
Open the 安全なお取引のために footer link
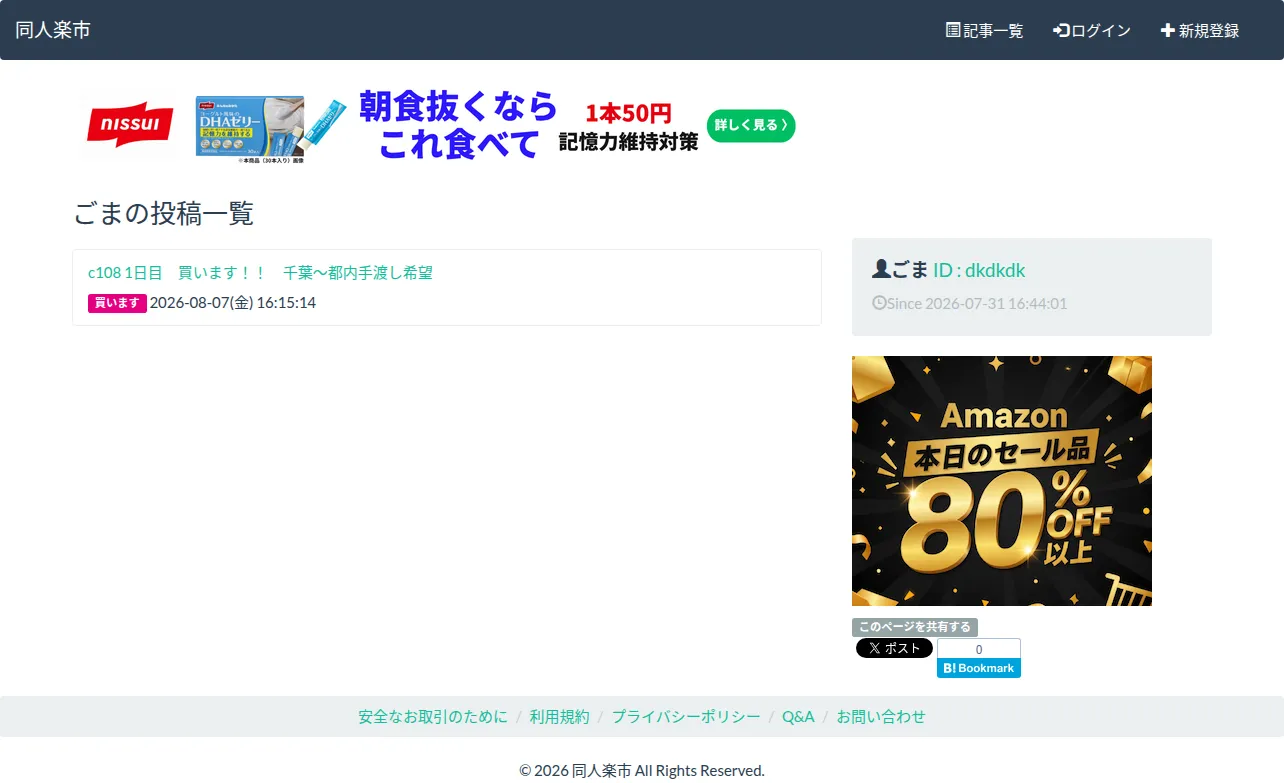pyautogui.click(x=433, y=716)
